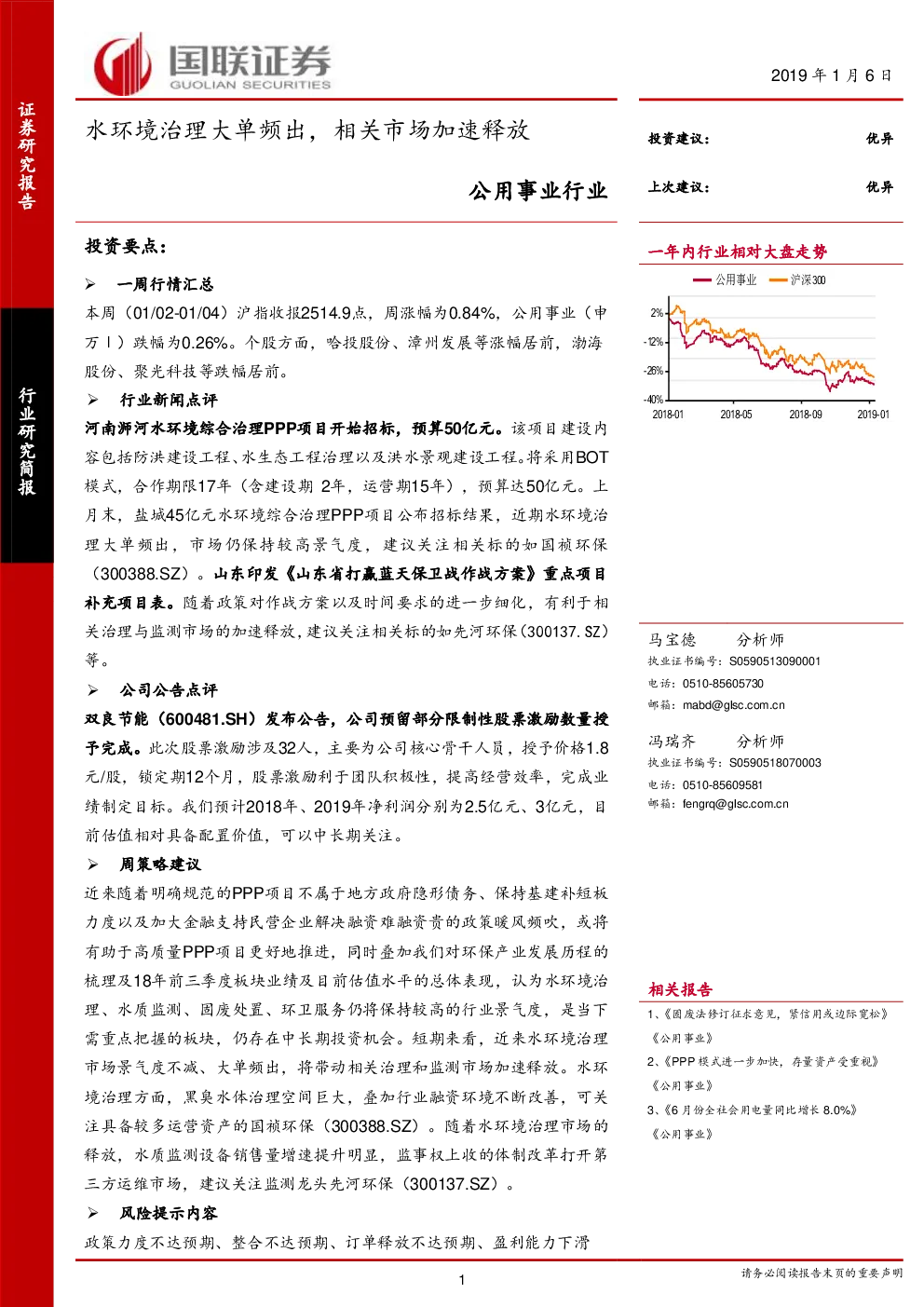Select the title 水环境治理大单频出
The height and width of the screenshot is (1307, 924).
tap(197, 130)
